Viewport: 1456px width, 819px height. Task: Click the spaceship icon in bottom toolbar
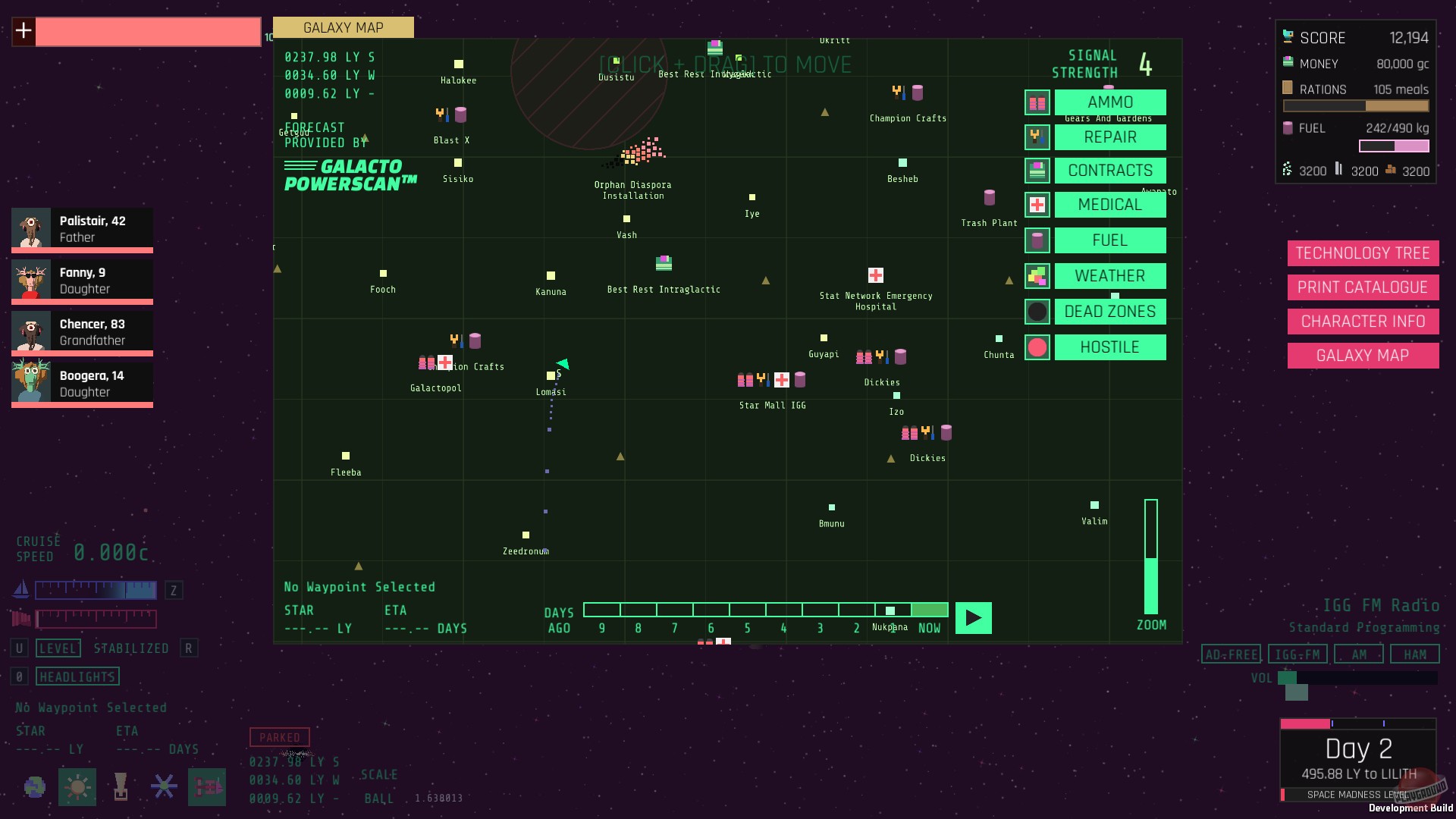coord(207,787)
